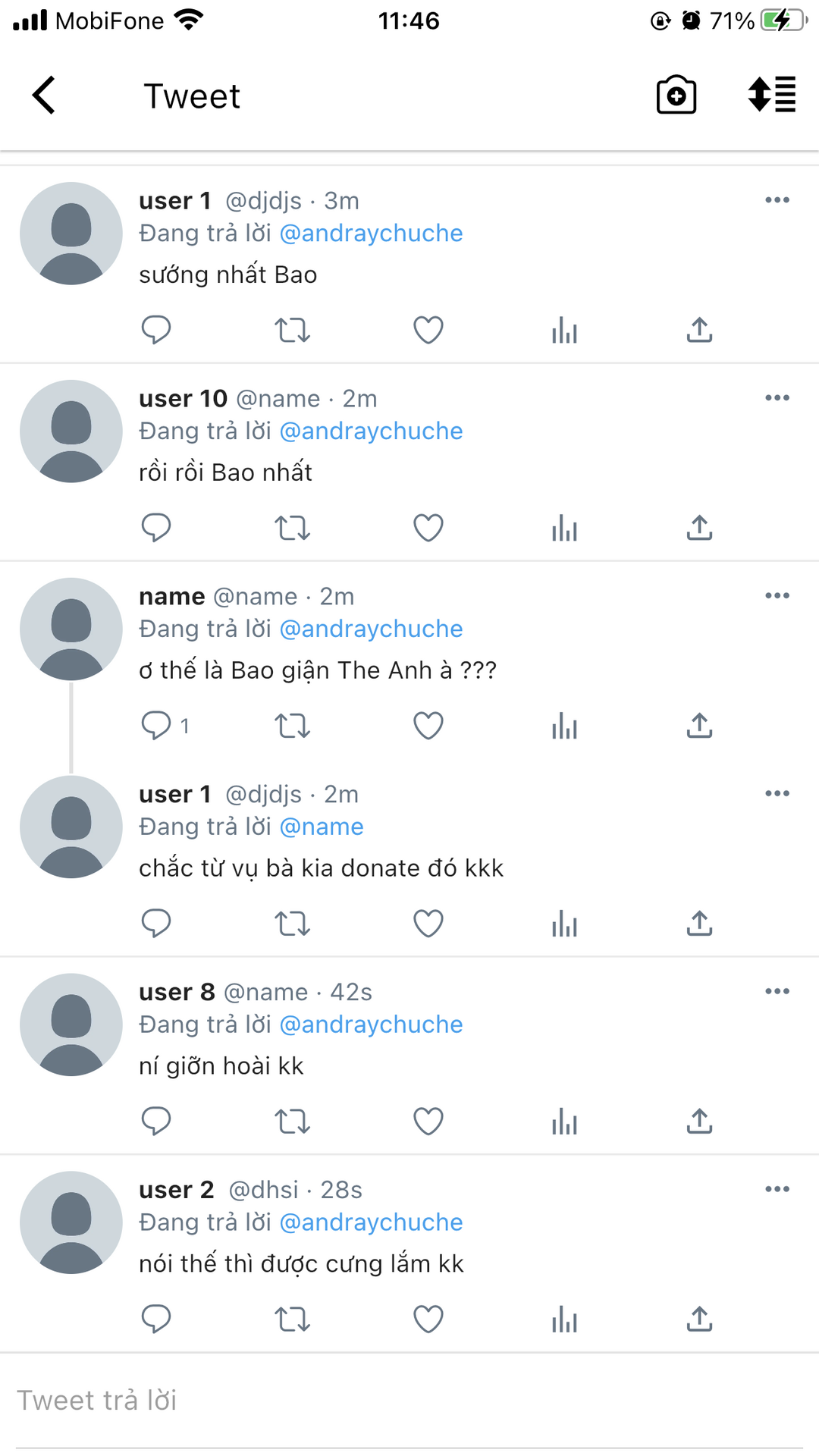
Task: Retweet the "rồi rồi Bao nhất" reply
Action: coord(292,528)
